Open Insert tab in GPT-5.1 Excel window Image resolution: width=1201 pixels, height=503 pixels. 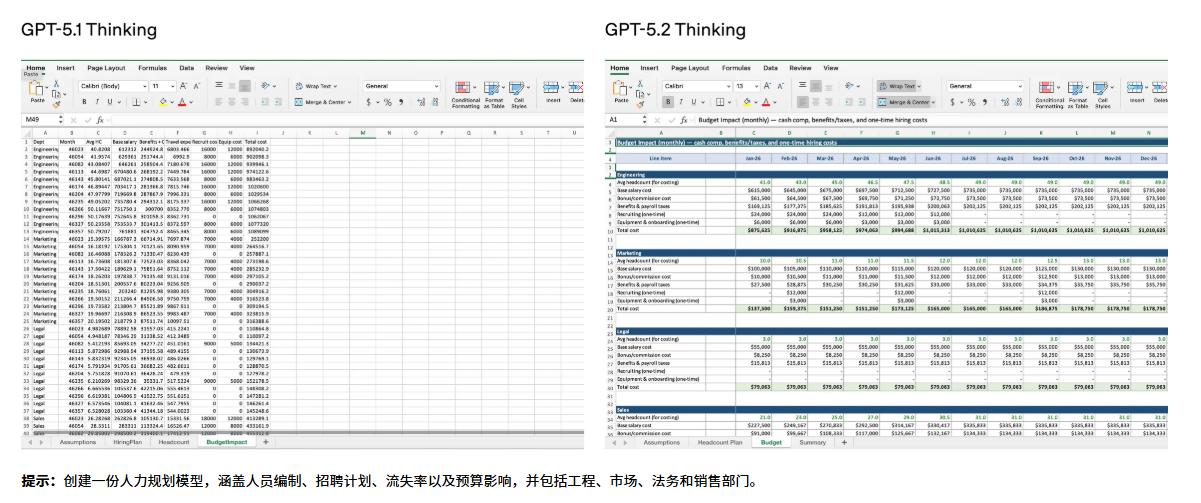65,68
